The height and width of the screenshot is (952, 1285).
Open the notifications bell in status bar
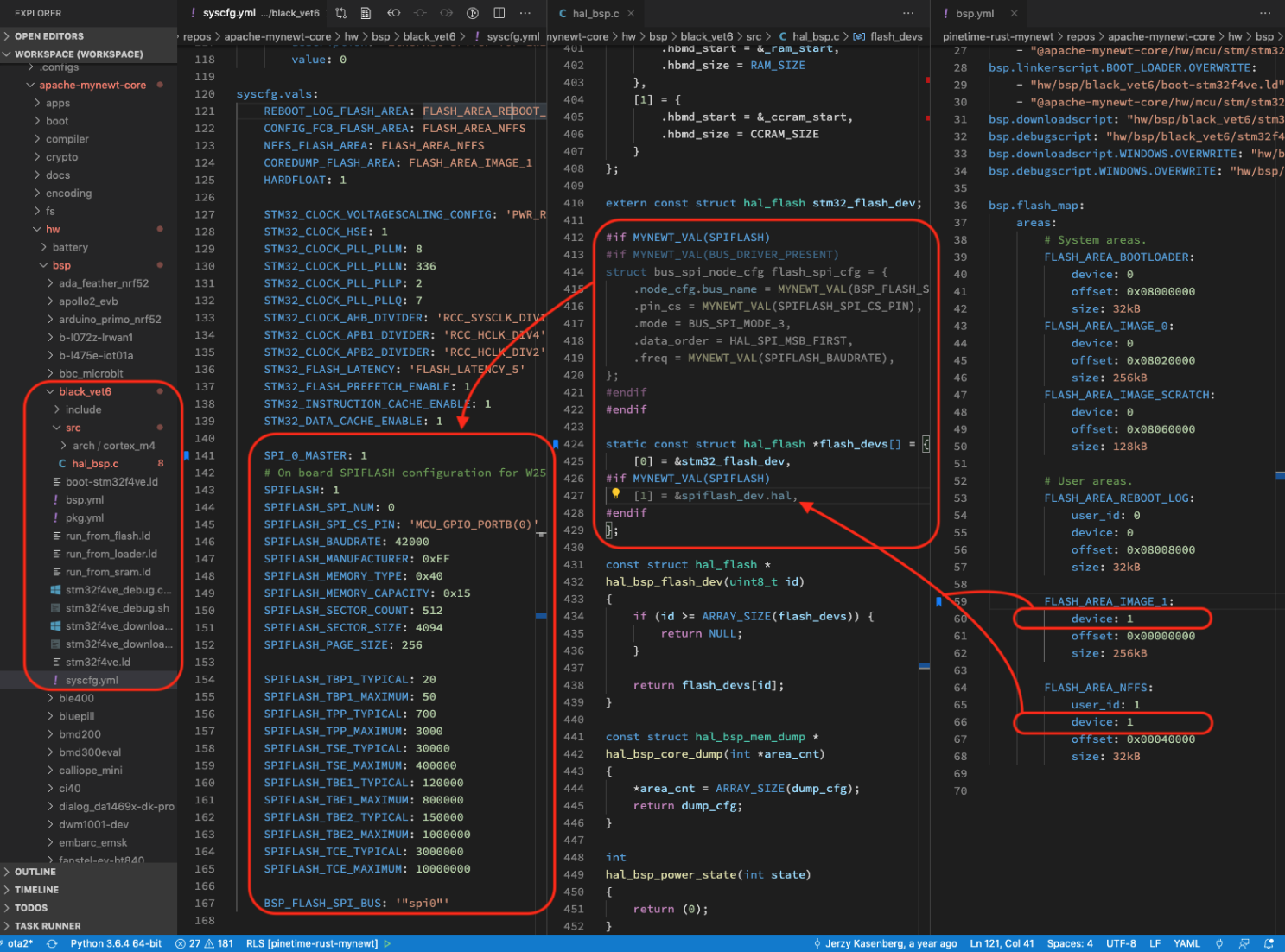coord(1269,943)
